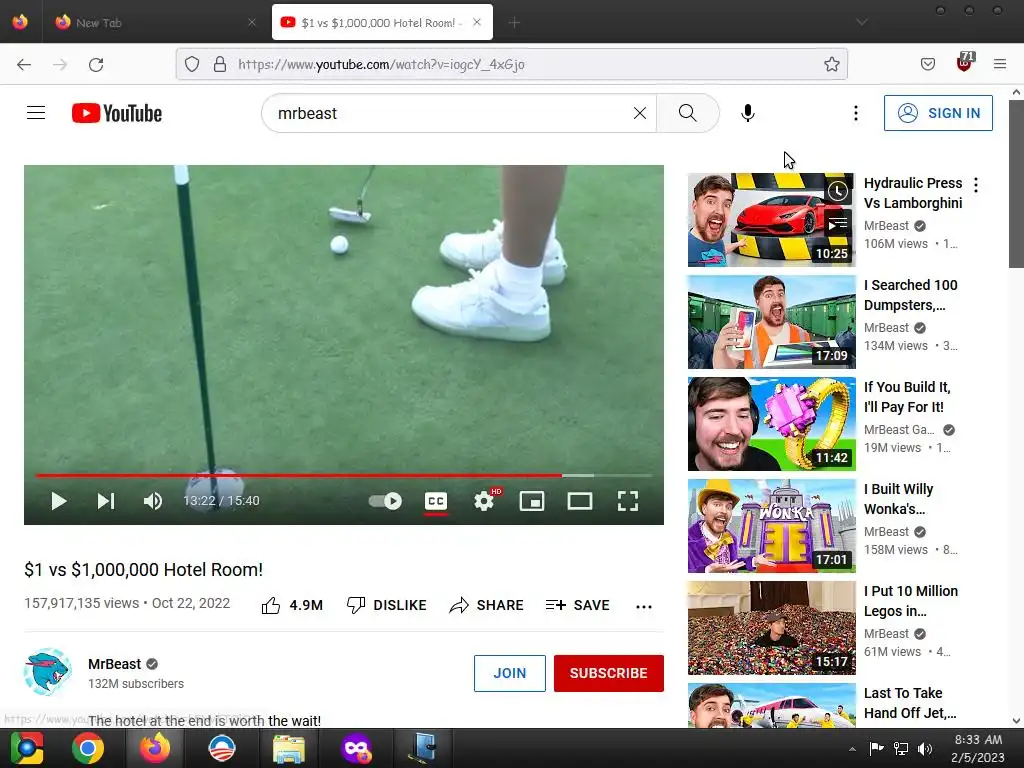The height and width of the screenshot is (768, 1024).
Task: Open options menu for Hydraulic Press video
Action: (976, 185)
